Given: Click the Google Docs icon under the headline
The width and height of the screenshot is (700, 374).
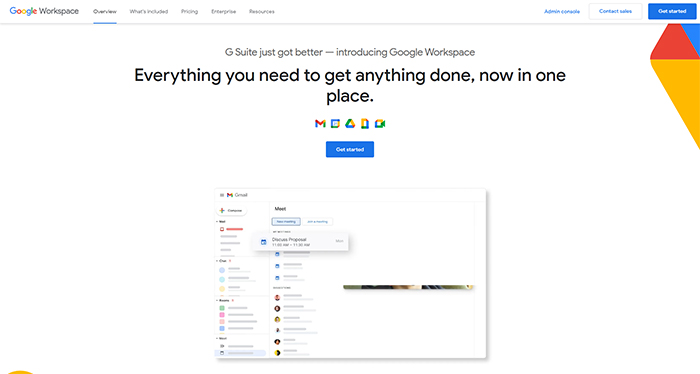Looking at the screenshot, I should [365, 124].
